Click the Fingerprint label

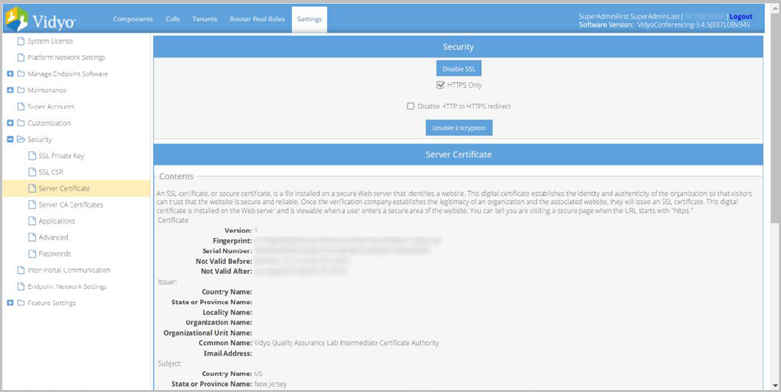click(232, 241)
